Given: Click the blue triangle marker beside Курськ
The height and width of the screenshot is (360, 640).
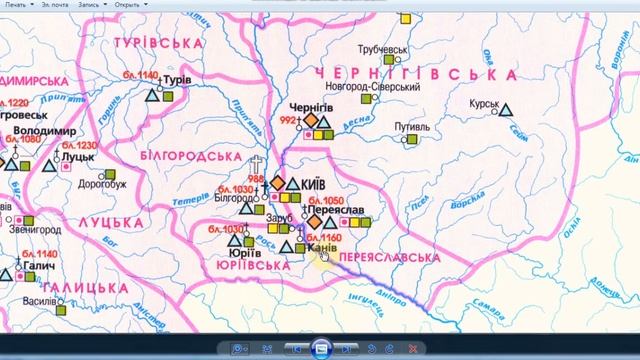Looking at the screenshot, I should [x=506, y=110].
